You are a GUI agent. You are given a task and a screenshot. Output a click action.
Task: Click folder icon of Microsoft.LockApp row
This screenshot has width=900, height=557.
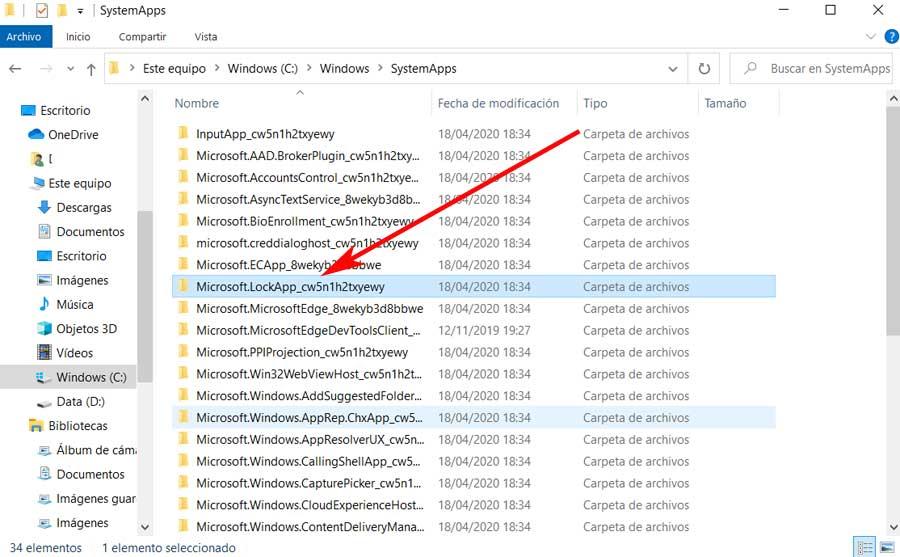coord(183,286)
